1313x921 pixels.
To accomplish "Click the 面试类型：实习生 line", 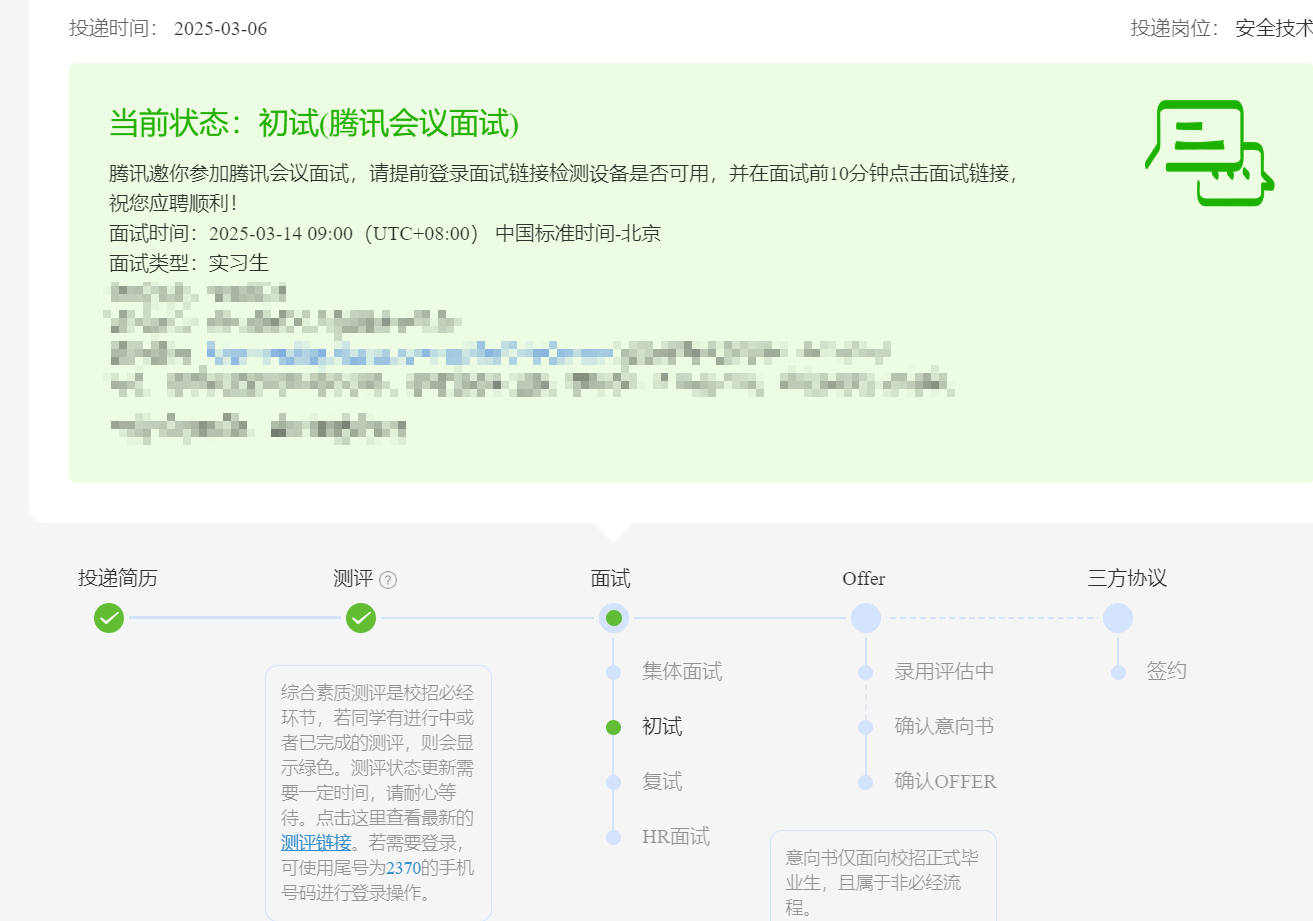I will tap(189, 264).
